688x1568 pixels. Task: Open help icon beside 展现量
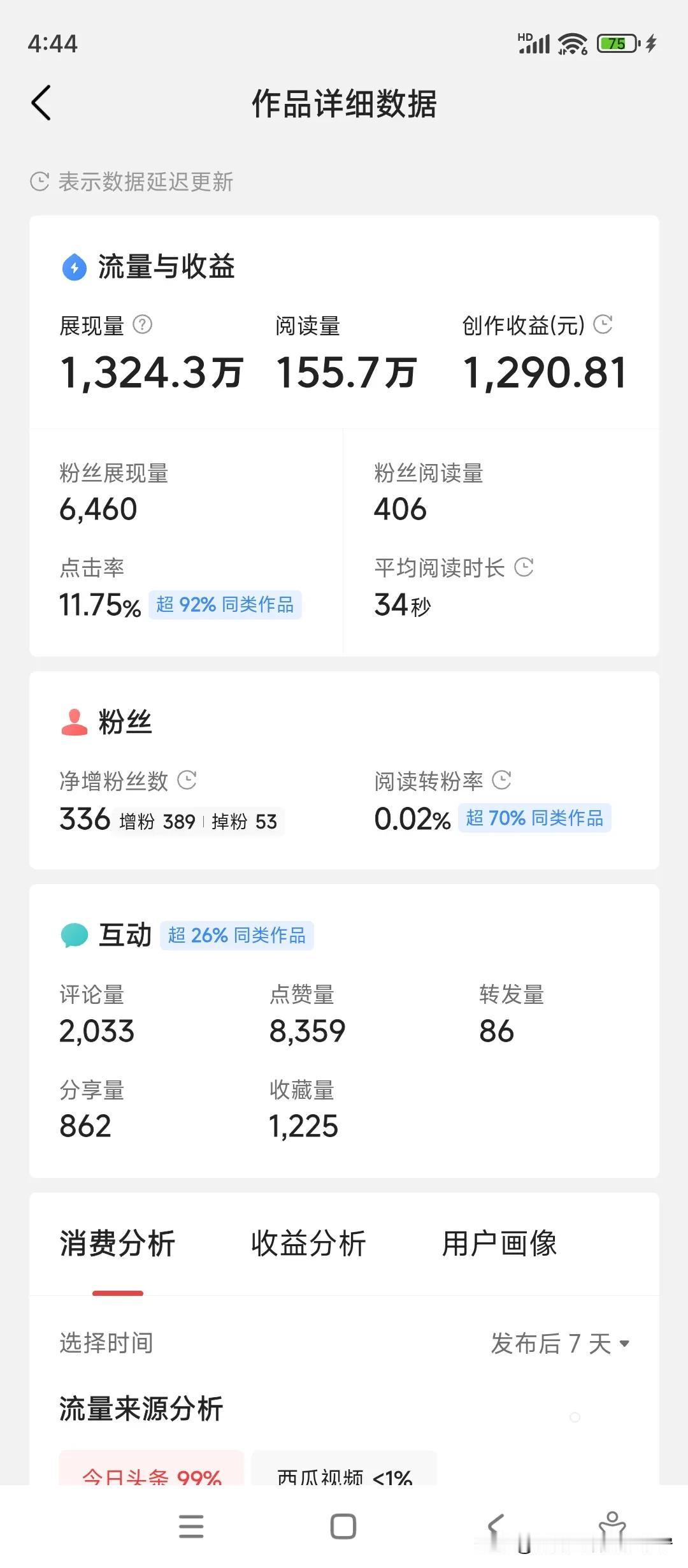[x=143, y=325]
